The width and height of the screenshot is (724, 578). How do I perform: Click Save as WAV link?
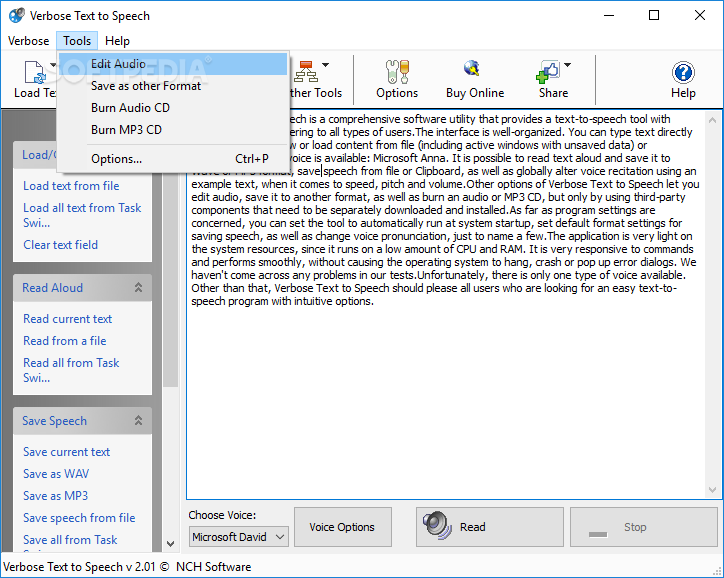[x=56, y=474]
